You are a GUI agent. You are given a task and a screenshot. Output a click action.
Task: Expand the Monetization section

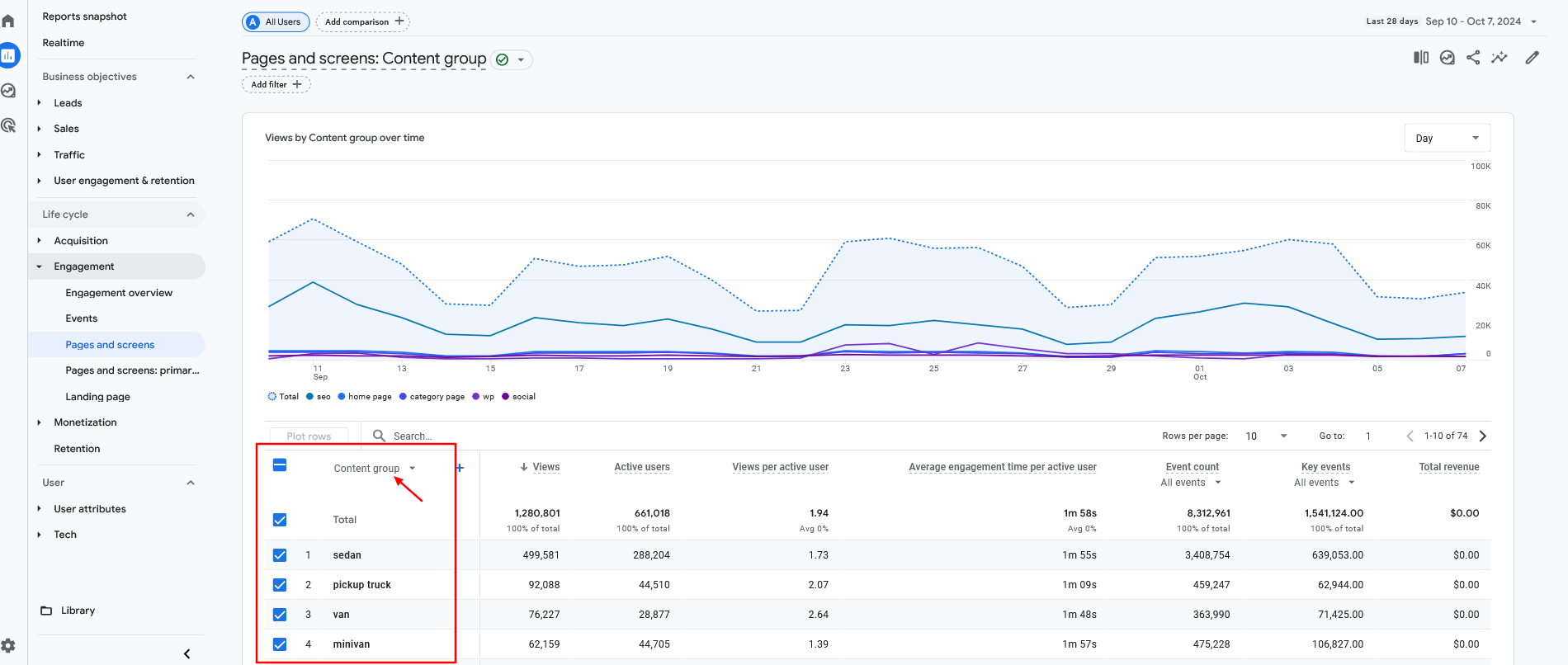click(x=85, y=422)
